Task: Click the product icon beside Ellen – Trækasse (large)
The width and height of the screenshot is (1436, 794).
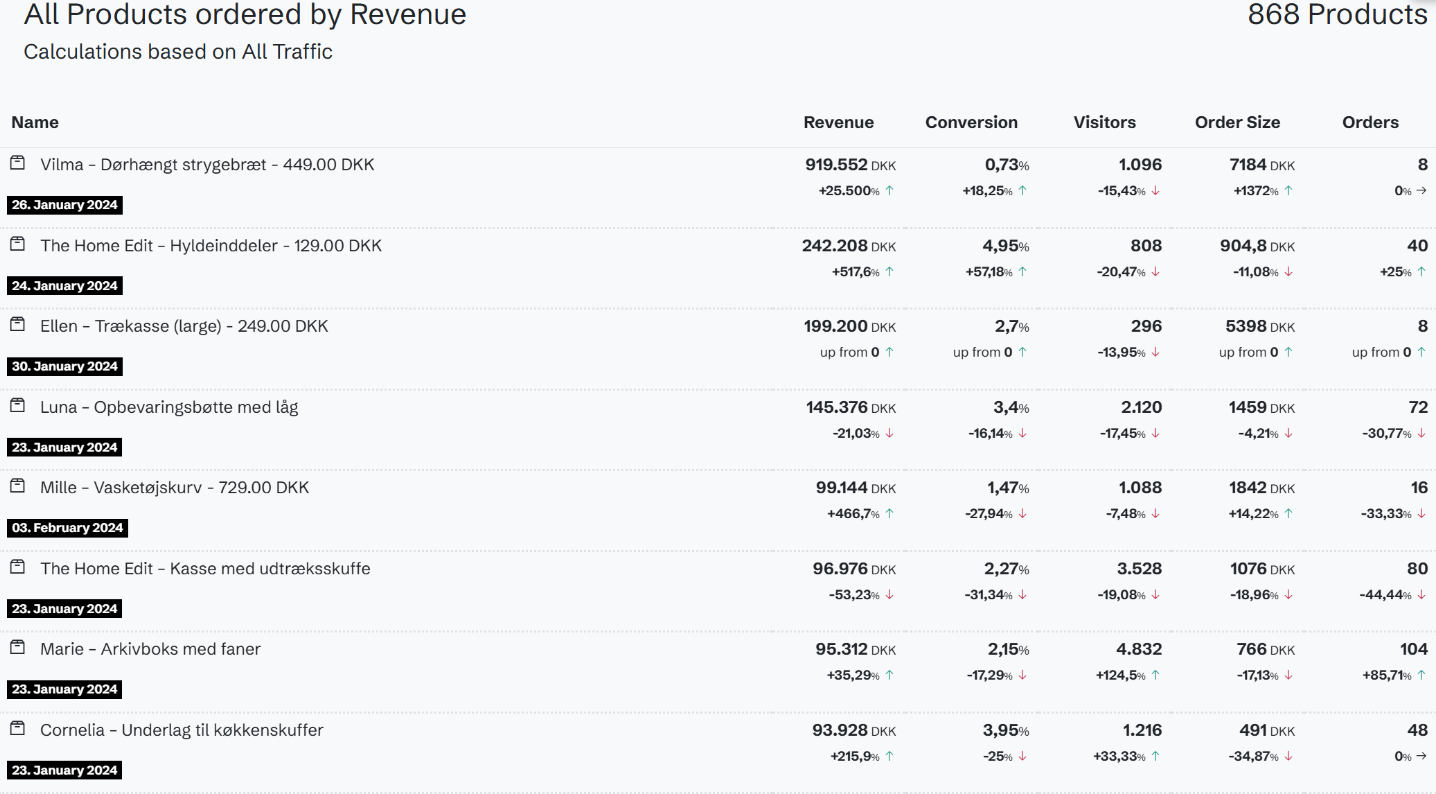Action: tap(17, 324)
